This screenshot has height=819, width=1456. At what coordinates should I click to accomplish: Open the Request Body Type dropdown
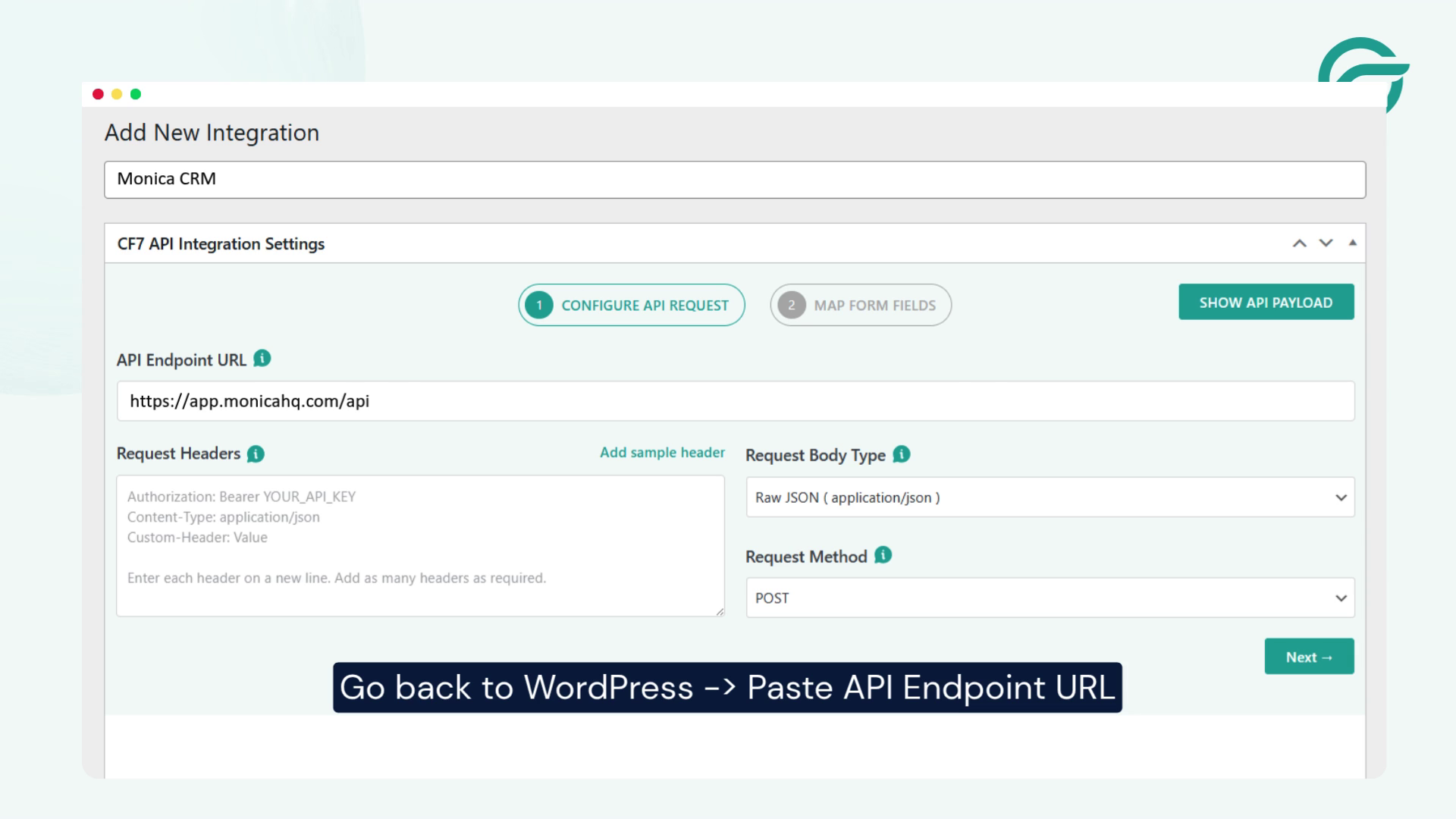1050,497
